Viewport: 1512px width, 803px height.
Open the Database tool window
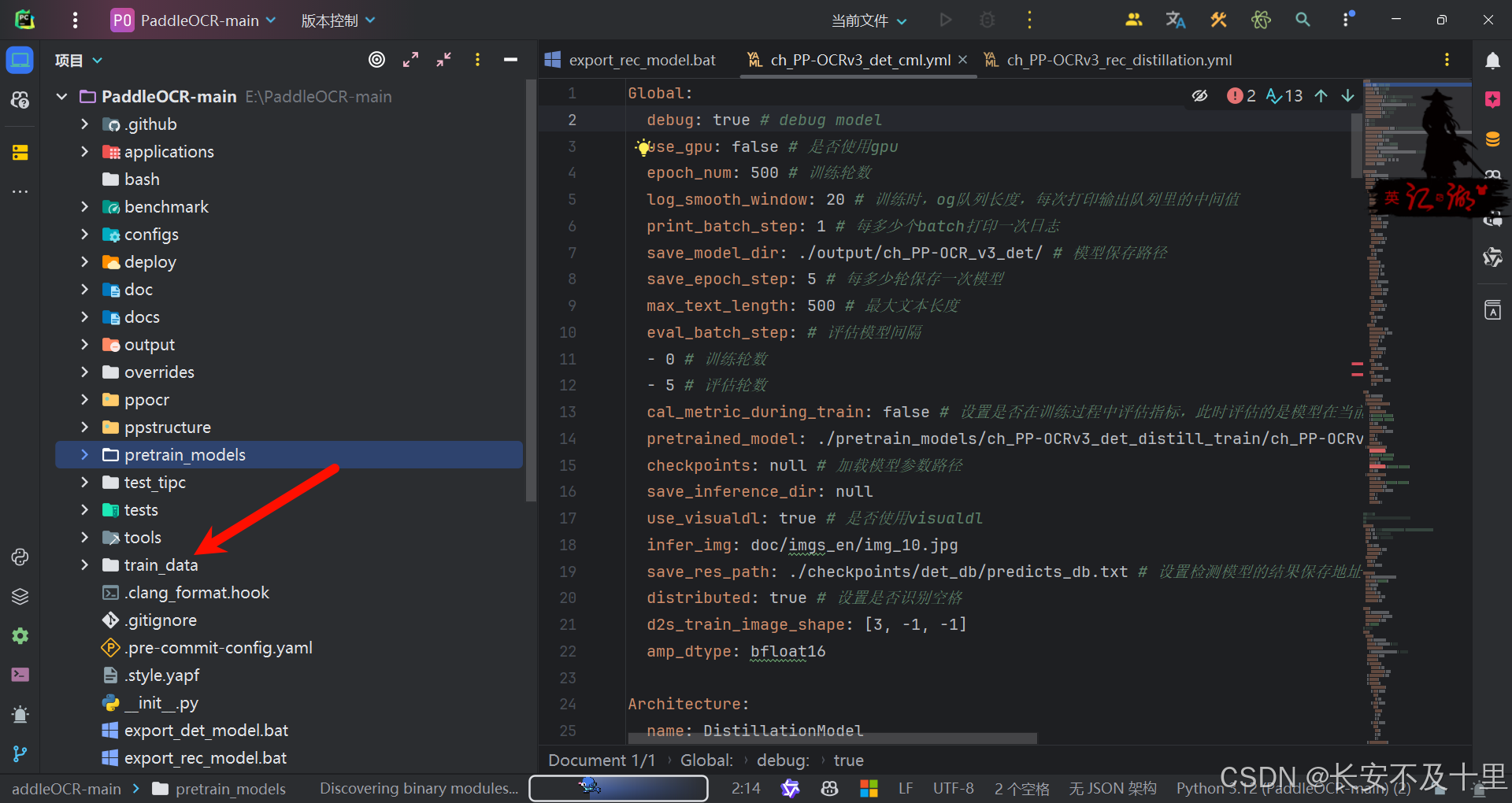pyautogui.click(x=1492, y=139)
